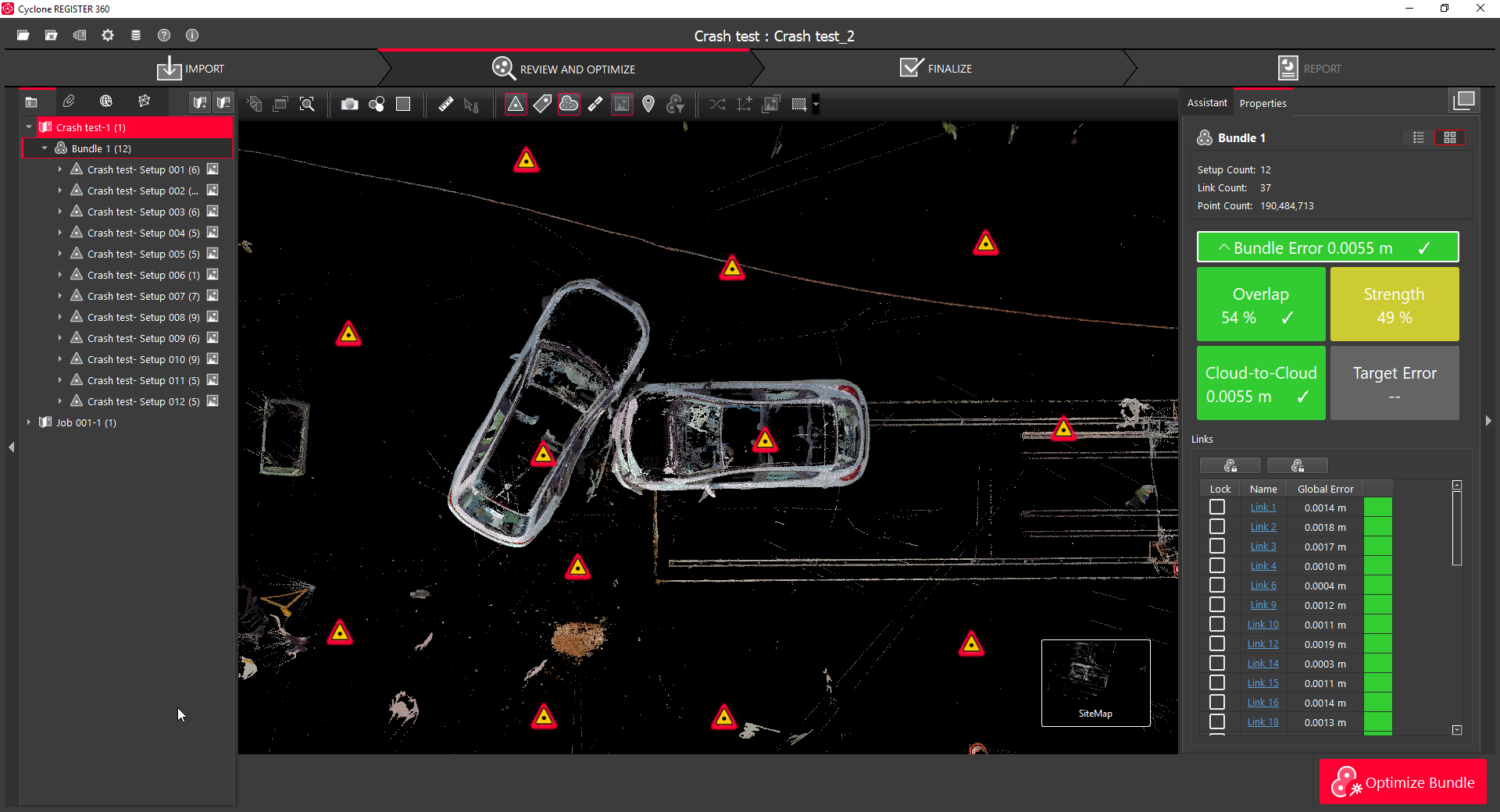Expand the Job 001-1 tree item

point(30,422)
